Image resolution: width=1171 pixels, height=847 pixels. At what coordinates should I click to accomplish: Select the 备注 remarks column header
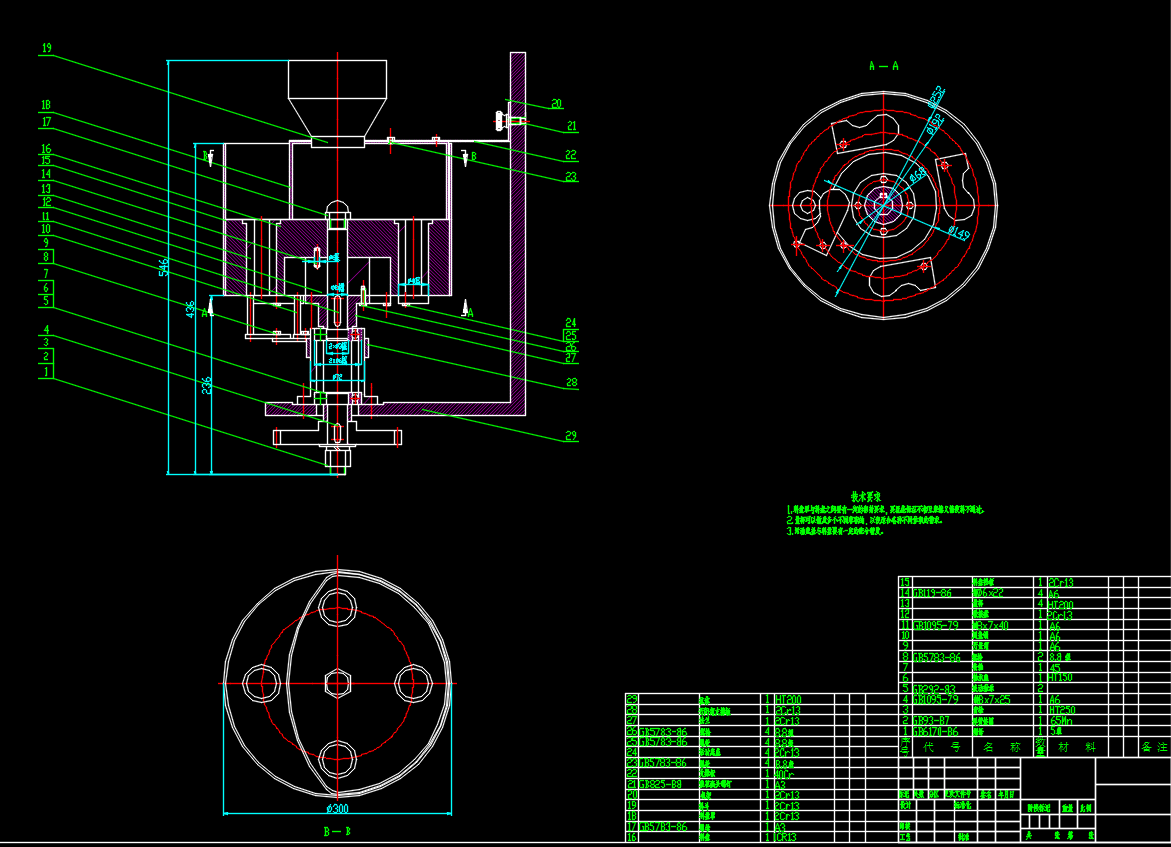pos(1153,747)
